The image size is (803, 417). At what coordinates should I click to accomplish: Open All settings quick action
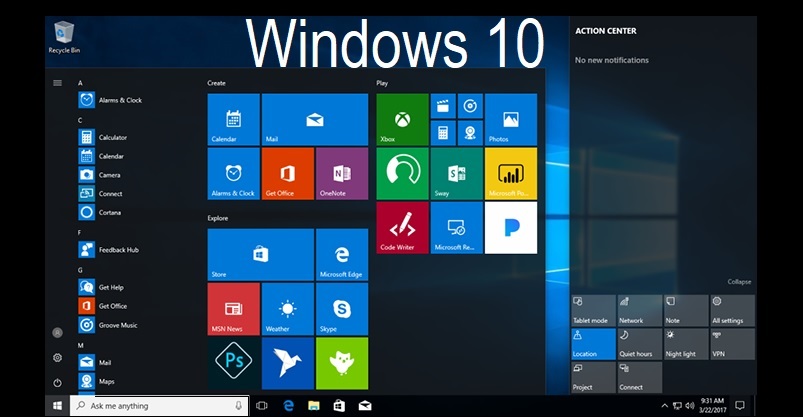[x=732, y=310]
